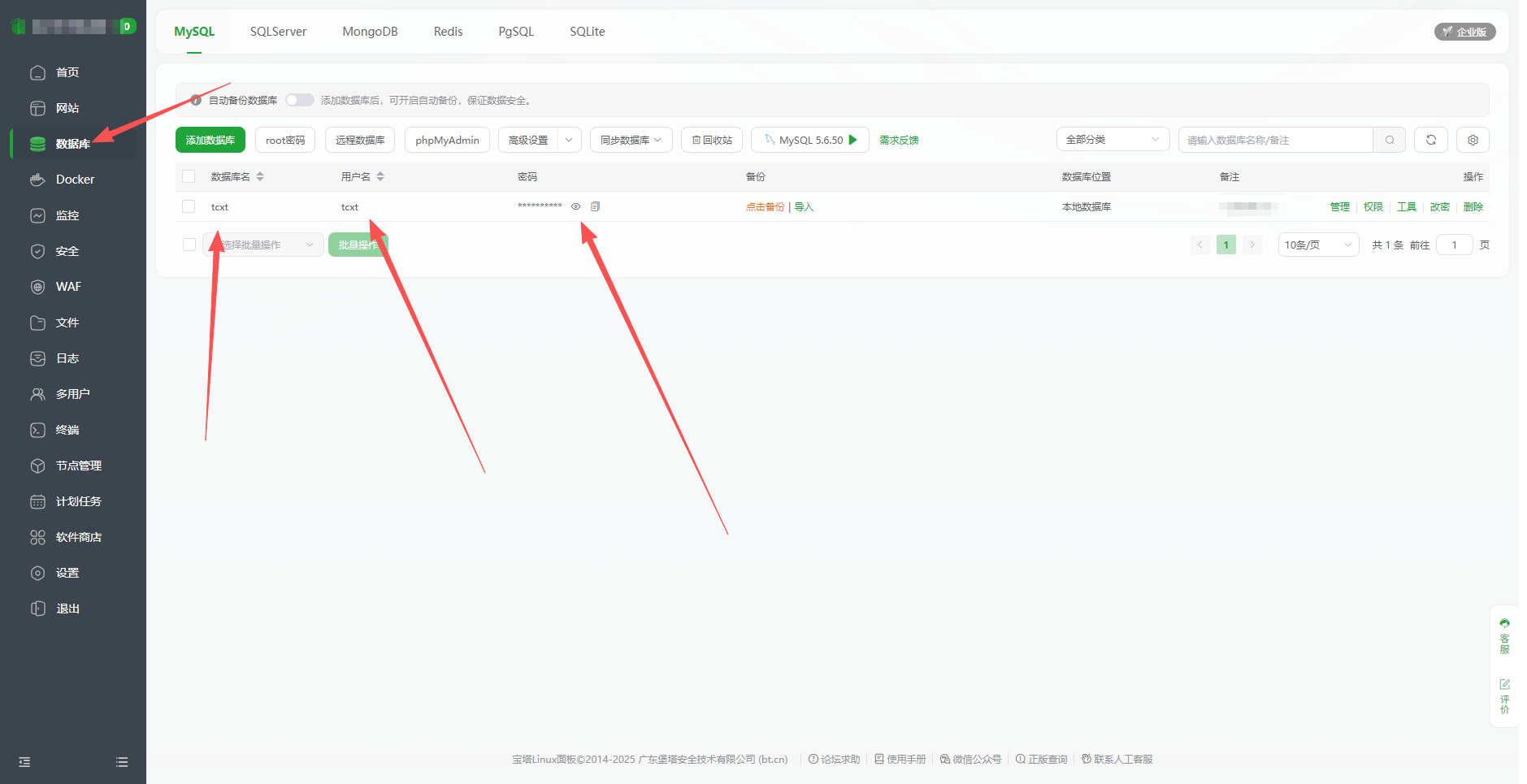Switch to the Redis tab
The width and height of the screenshot is (1527, 784).
(x=448, y=32)
